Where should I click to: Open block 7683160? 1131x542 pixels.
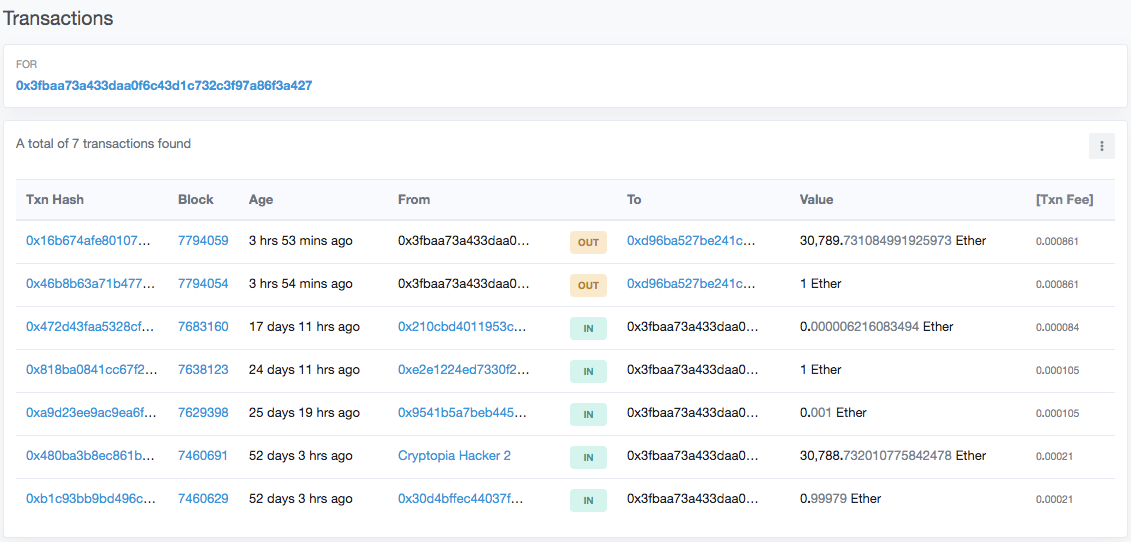coord(203,327)
